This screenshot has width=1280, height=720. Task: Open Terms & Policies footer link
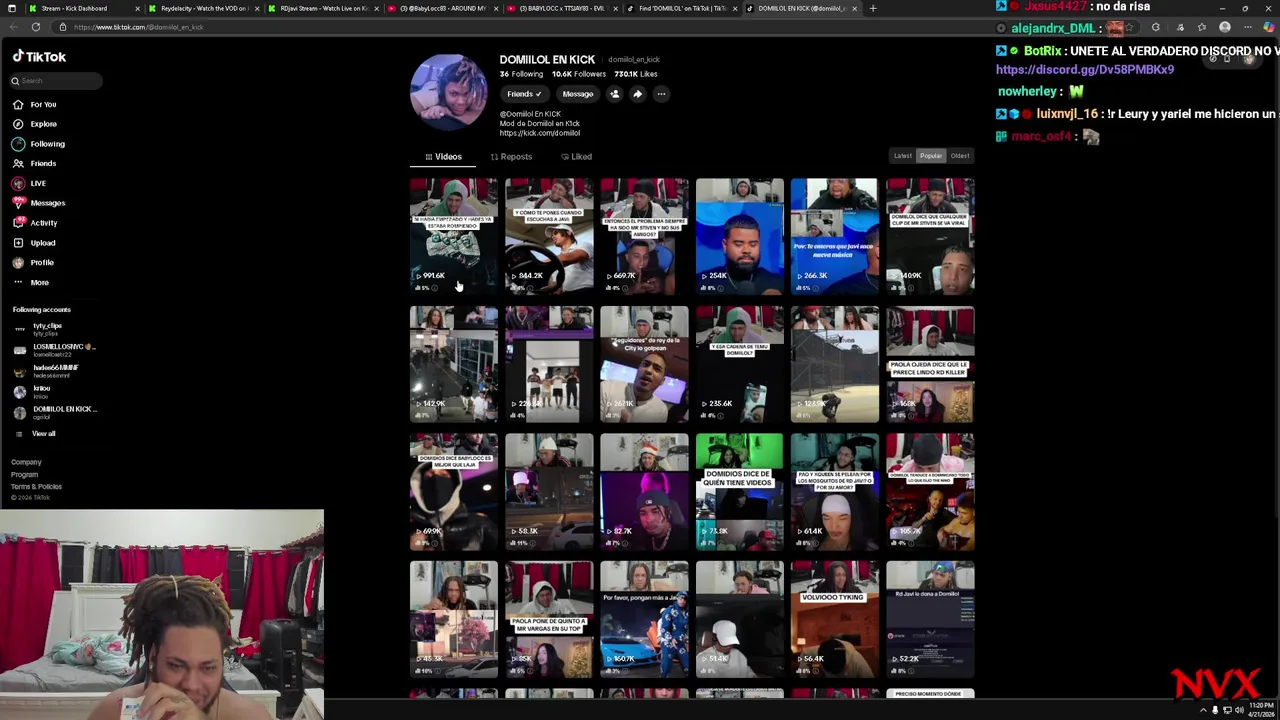tap(36, 486)
